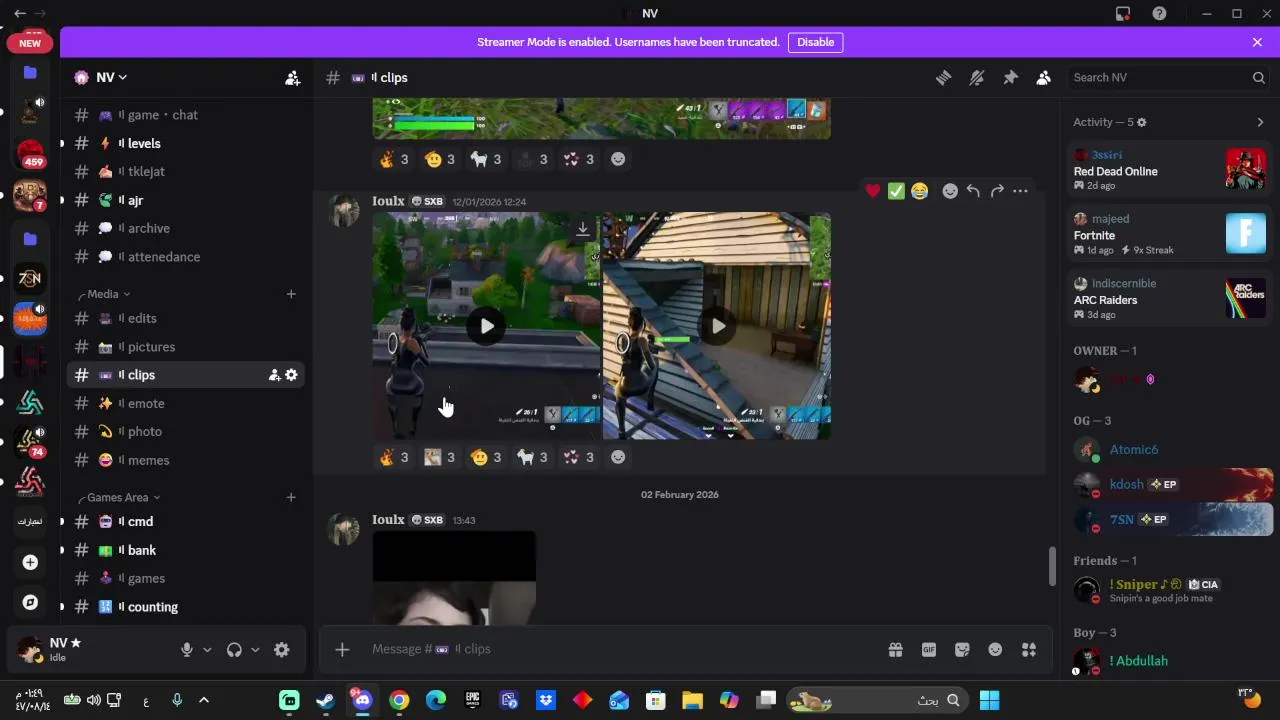Open the gift icon in the message bar
This screenshot has height=720, width=1280.
coord(895,650)
